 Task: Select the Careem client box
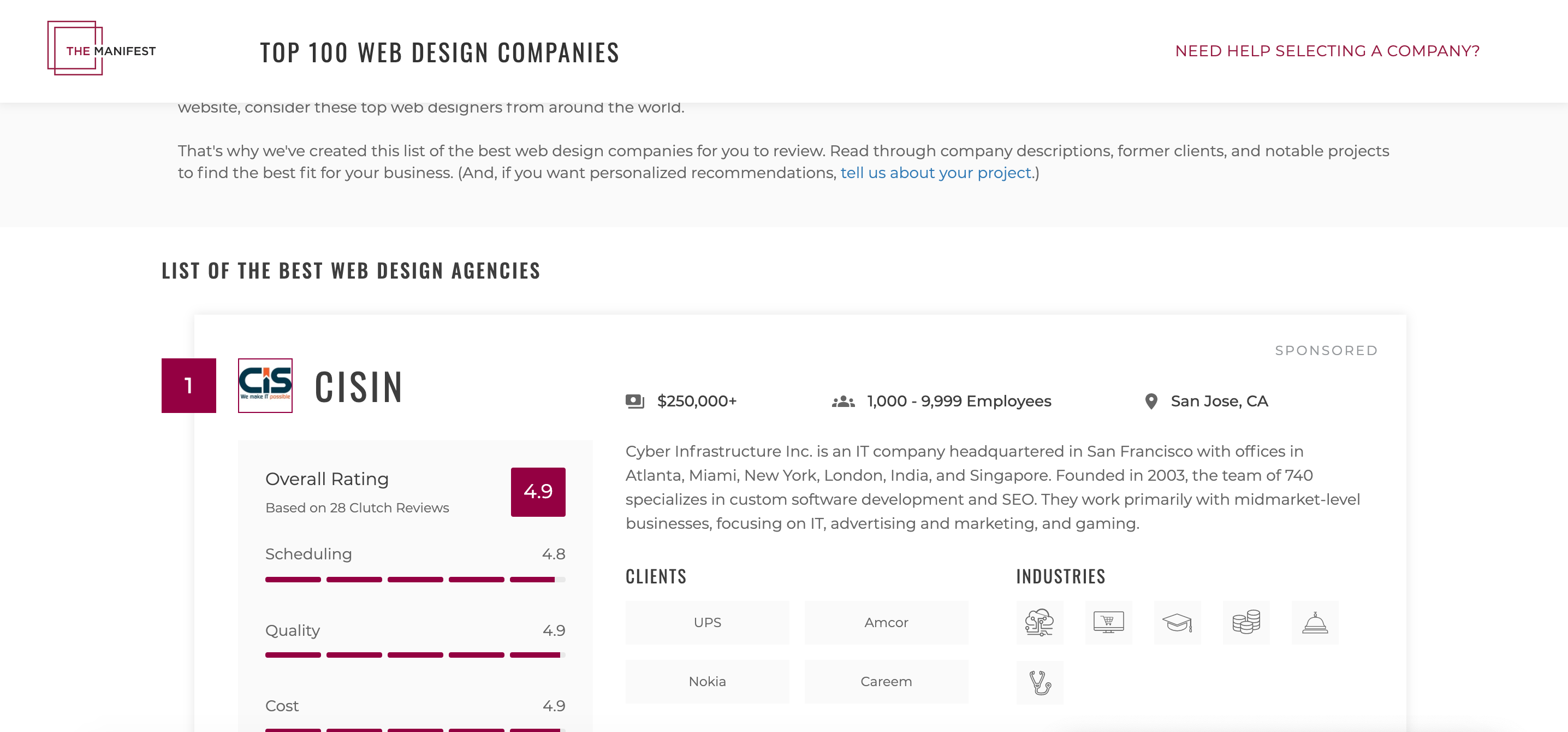[886, 681]
